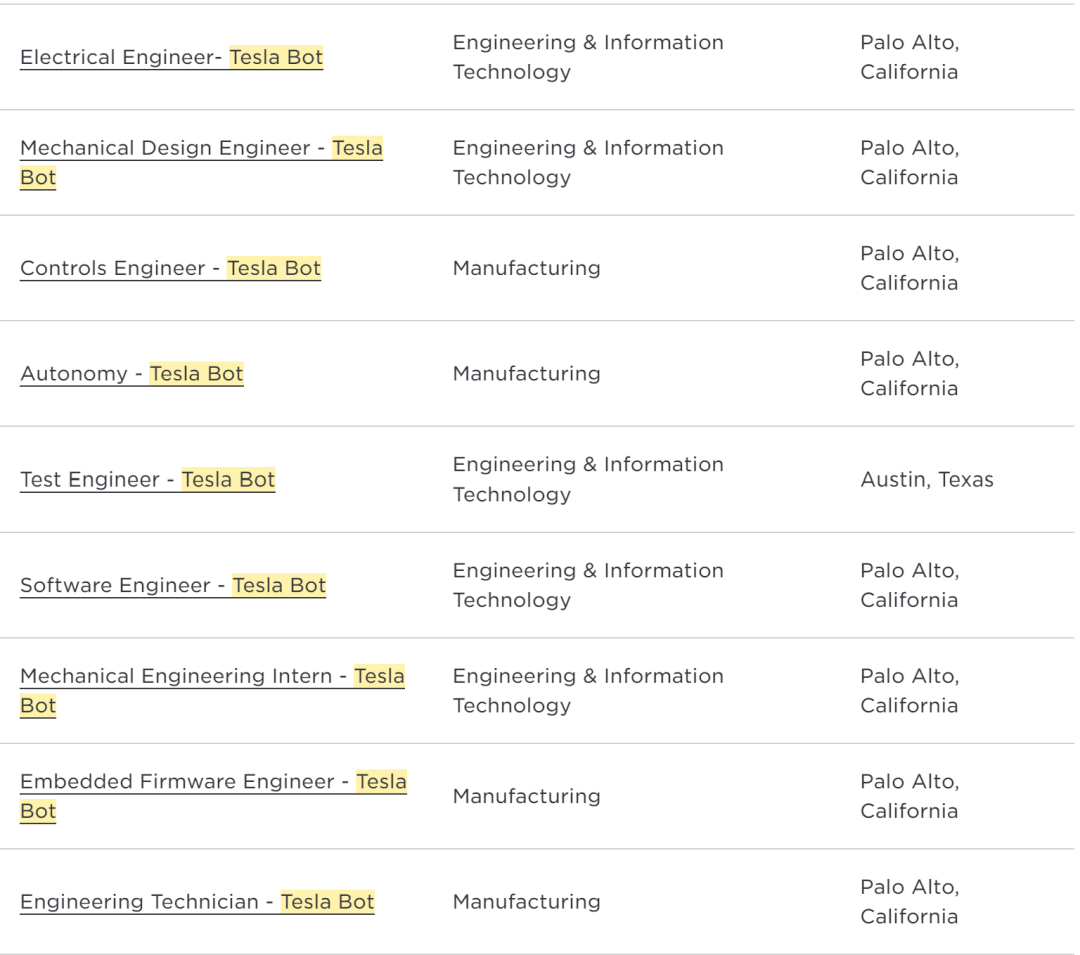Click Manufacturing category in Autonomy row

coord(526,374)
